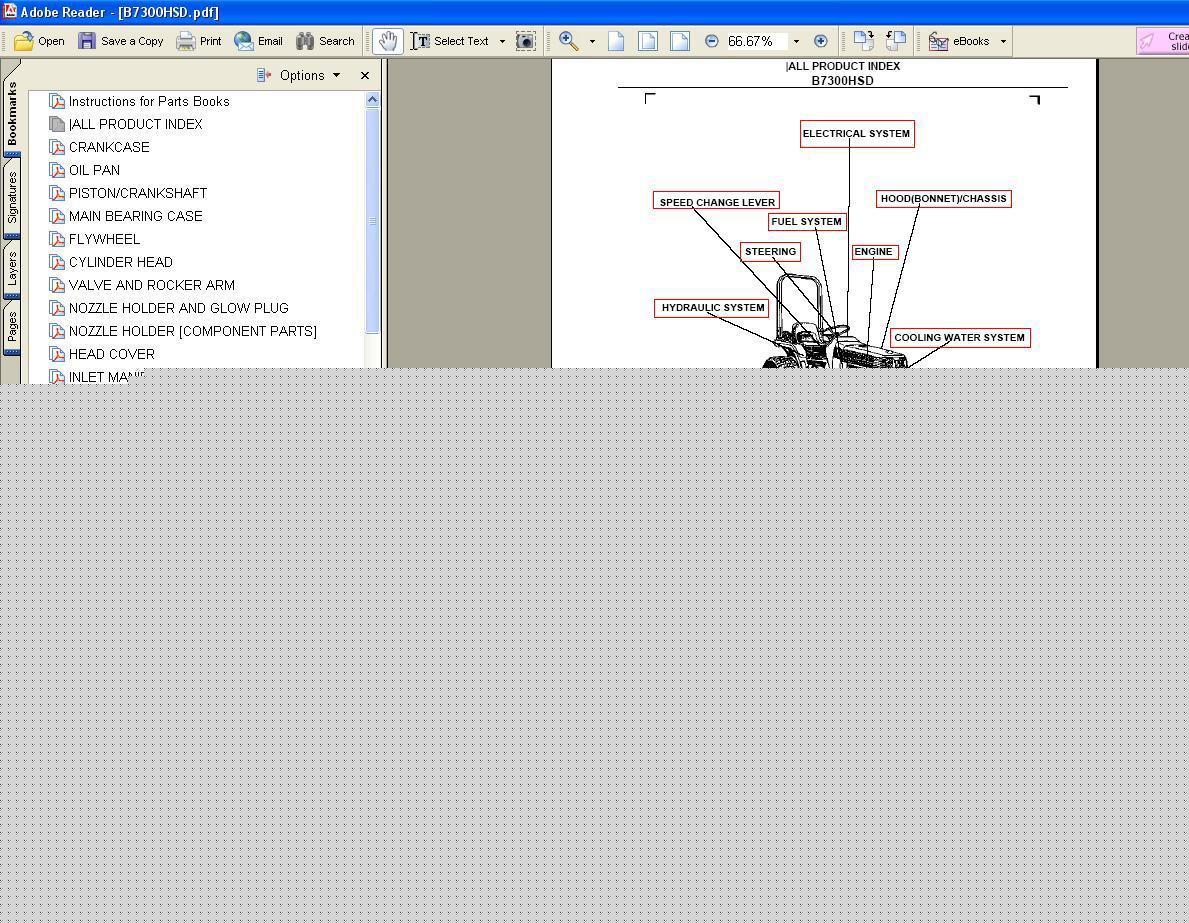1189x923 pixels.
Task: Choose the Zoom In magnifier tool
Action: tap(569, 41)
